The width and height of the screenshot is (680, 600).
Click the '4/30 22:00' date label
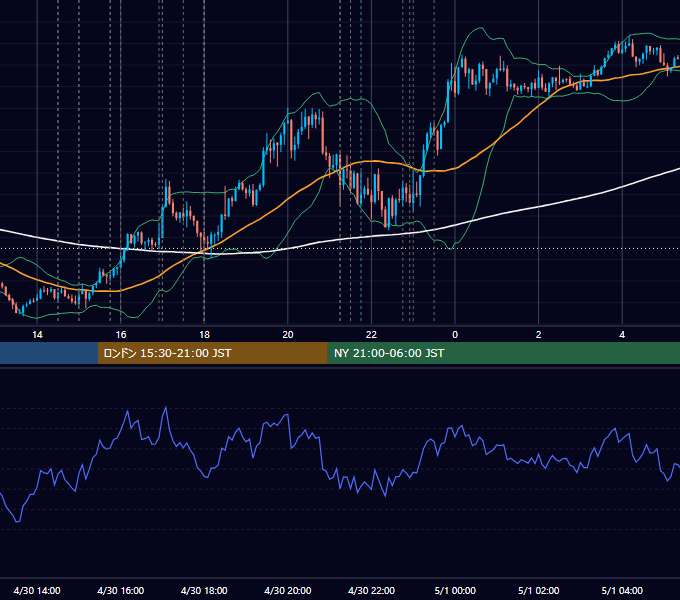(371, 590)
